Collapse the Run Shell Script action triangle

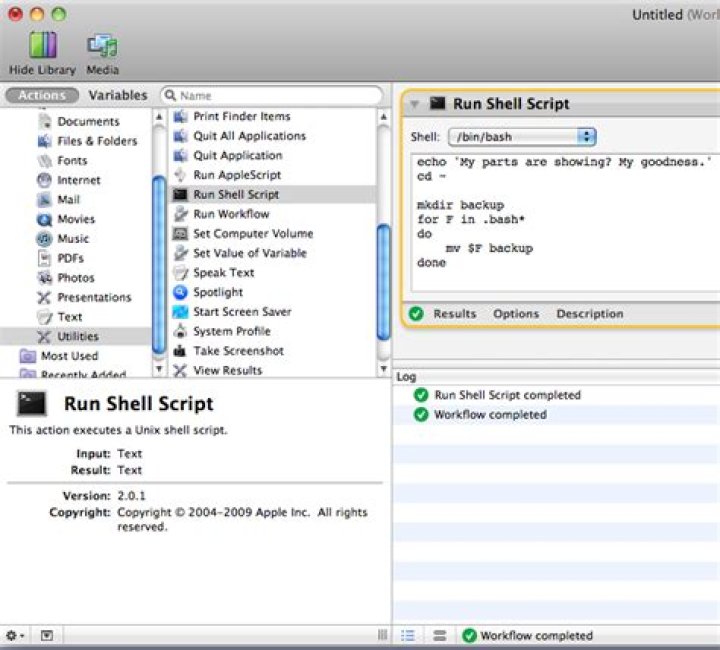click(x=414, y=104)
